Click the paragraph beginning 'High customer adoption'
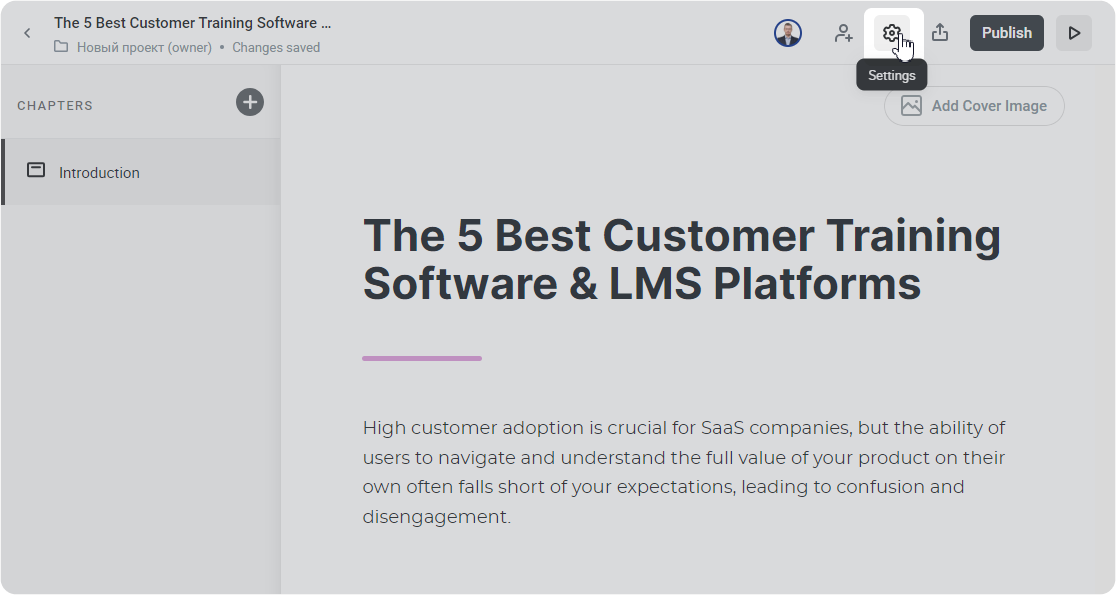The image size is (1116, 595). click(x=684, y=472)
